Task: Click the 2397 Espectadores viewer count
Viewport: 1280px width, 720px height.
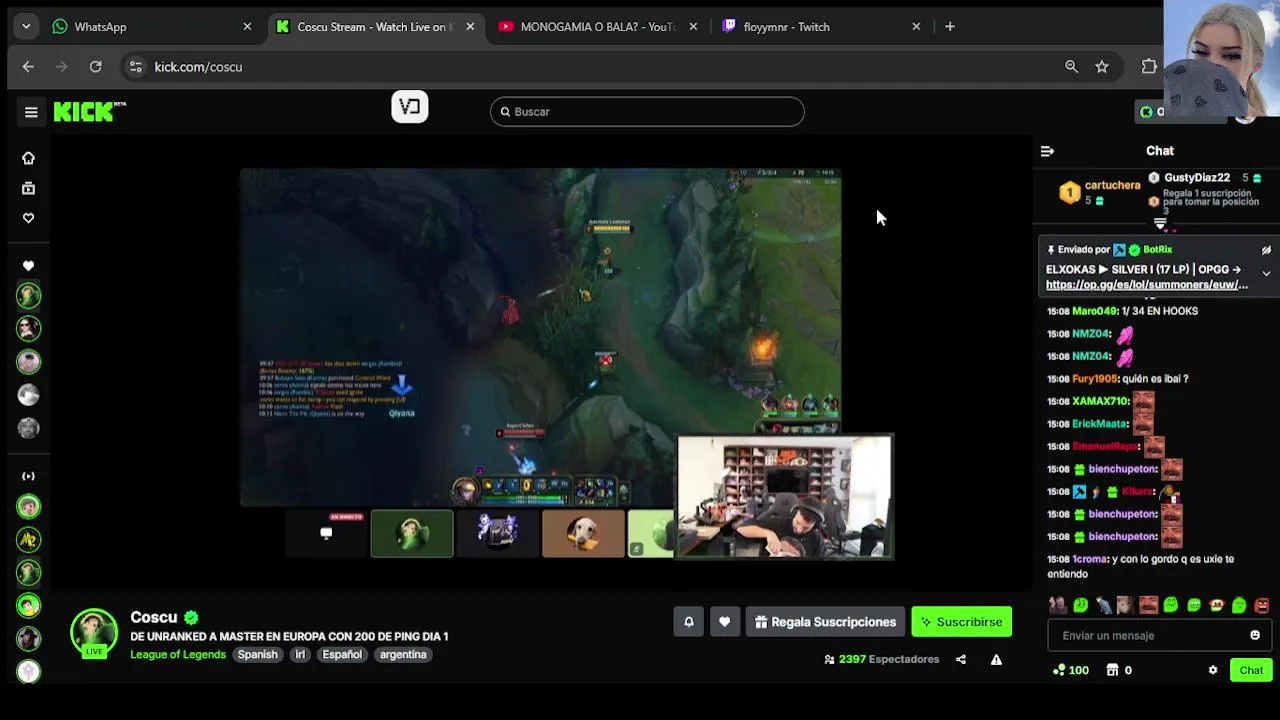Action: [x=882, y=660]
